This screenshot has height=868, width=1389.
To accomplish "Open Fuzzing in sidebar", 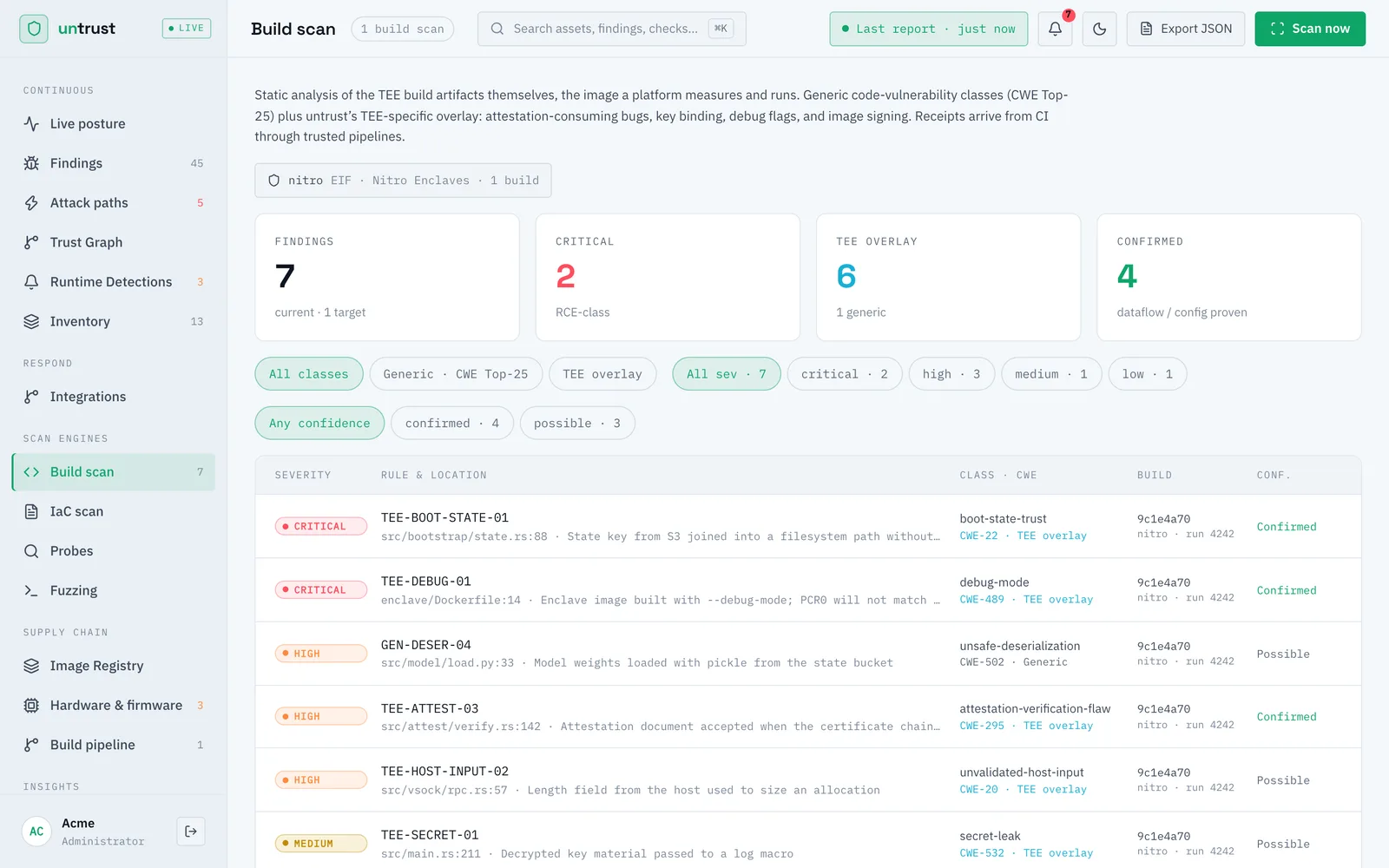I will [114, 590].
